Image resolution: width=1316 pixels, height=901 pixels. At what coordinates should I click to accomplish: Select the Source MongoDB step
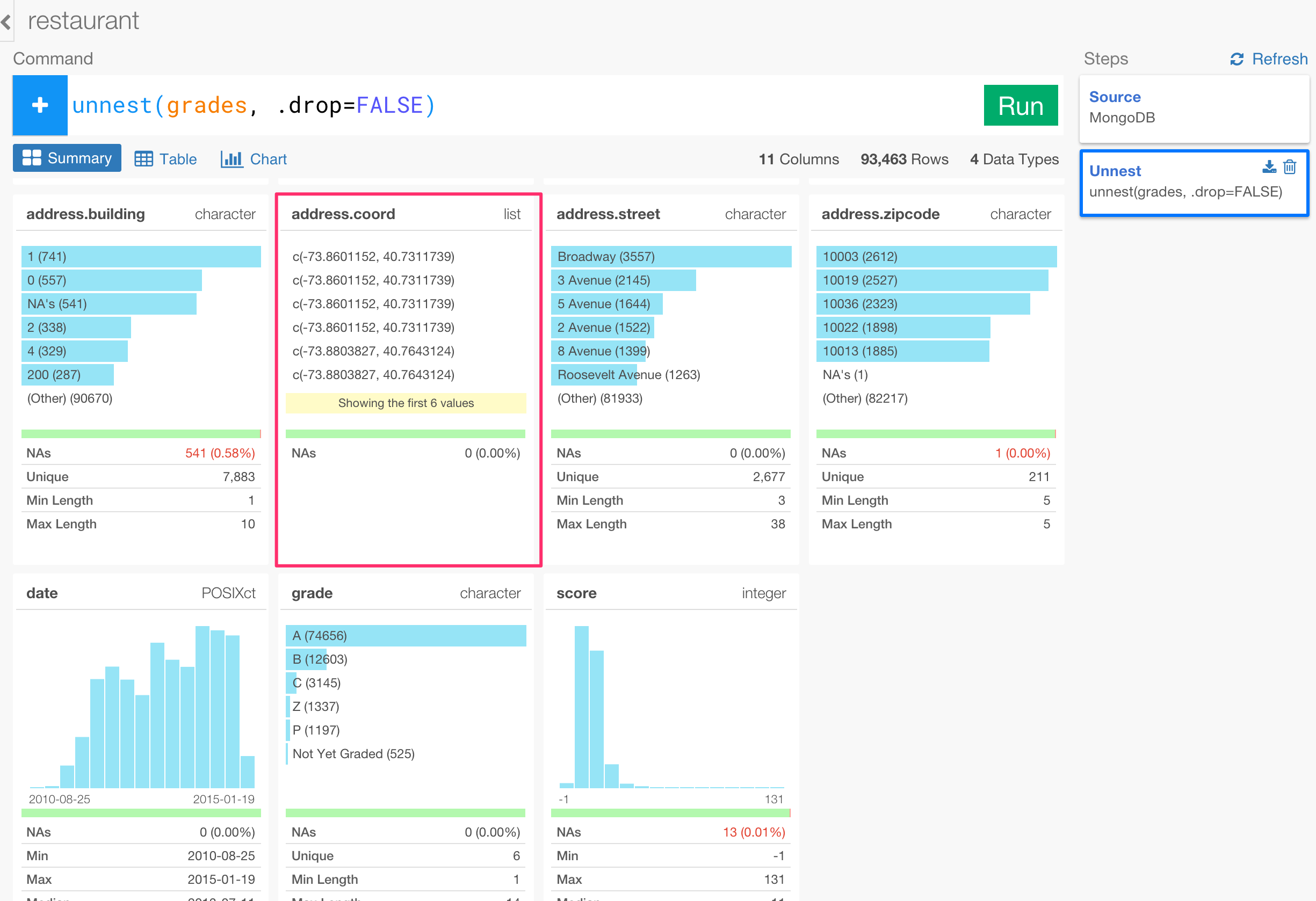coord(1194,108)
